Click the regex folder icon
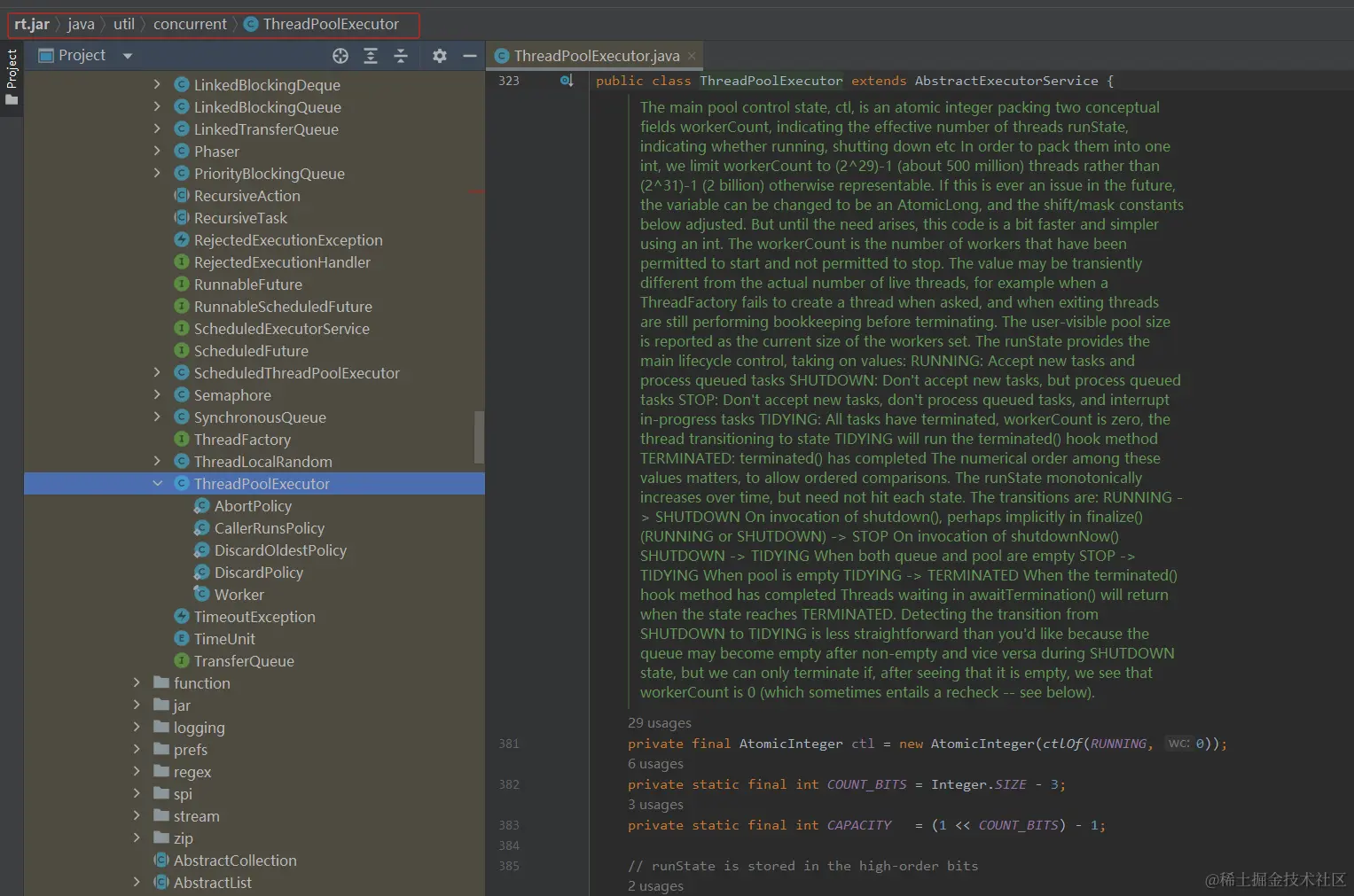This screenshot has height=896, width=1354. 161,771
